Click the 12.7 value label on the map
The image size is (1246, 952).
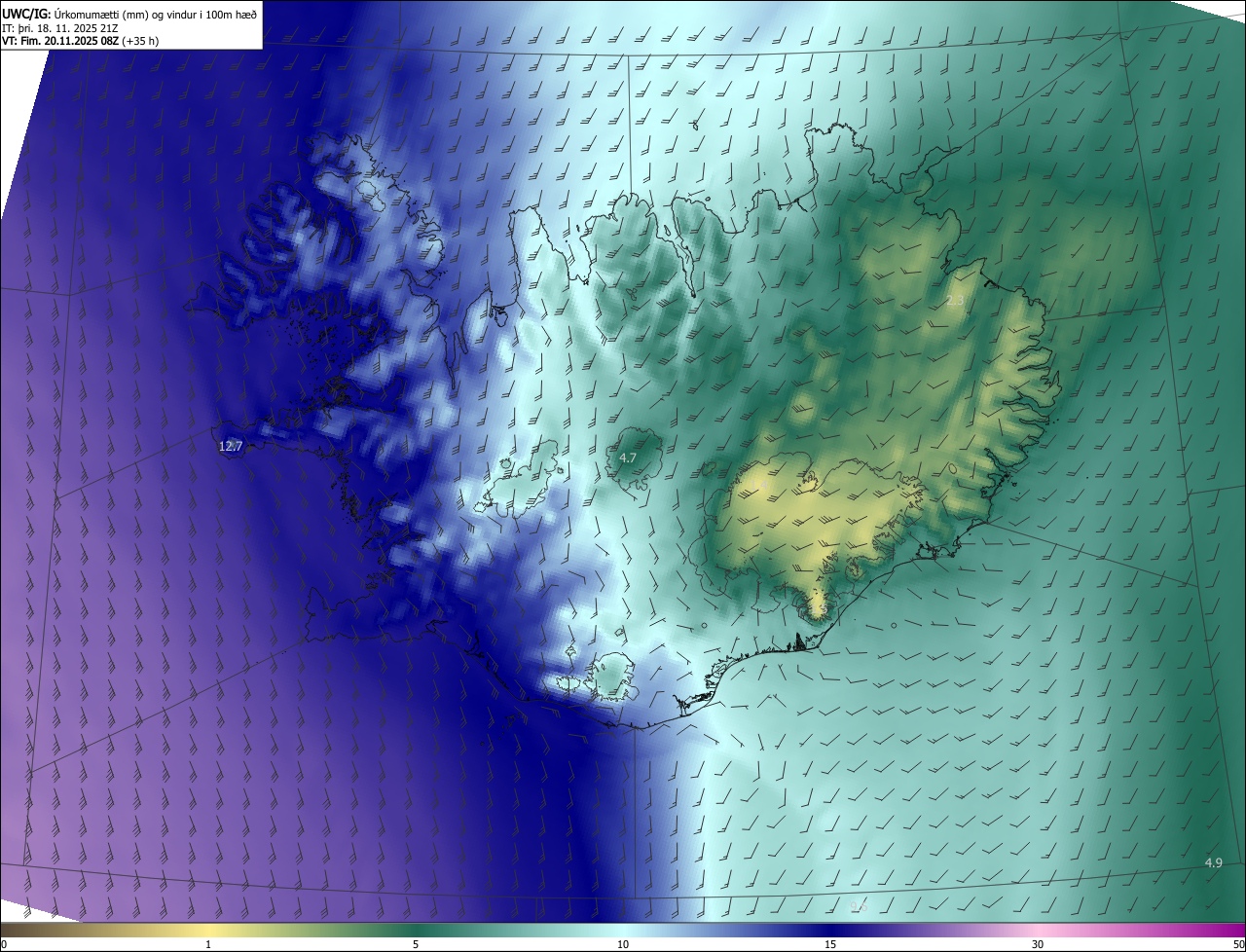[231, 447]
